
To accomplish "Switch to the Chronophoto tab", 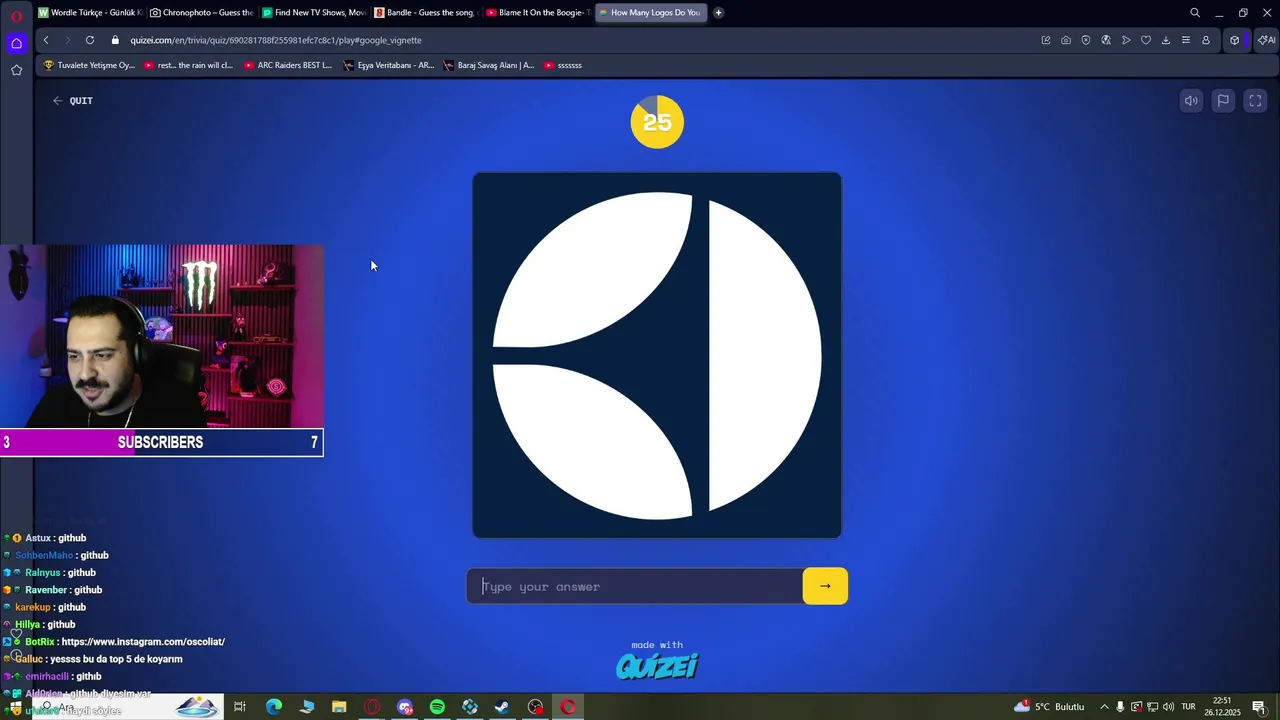I will point(201,13).
